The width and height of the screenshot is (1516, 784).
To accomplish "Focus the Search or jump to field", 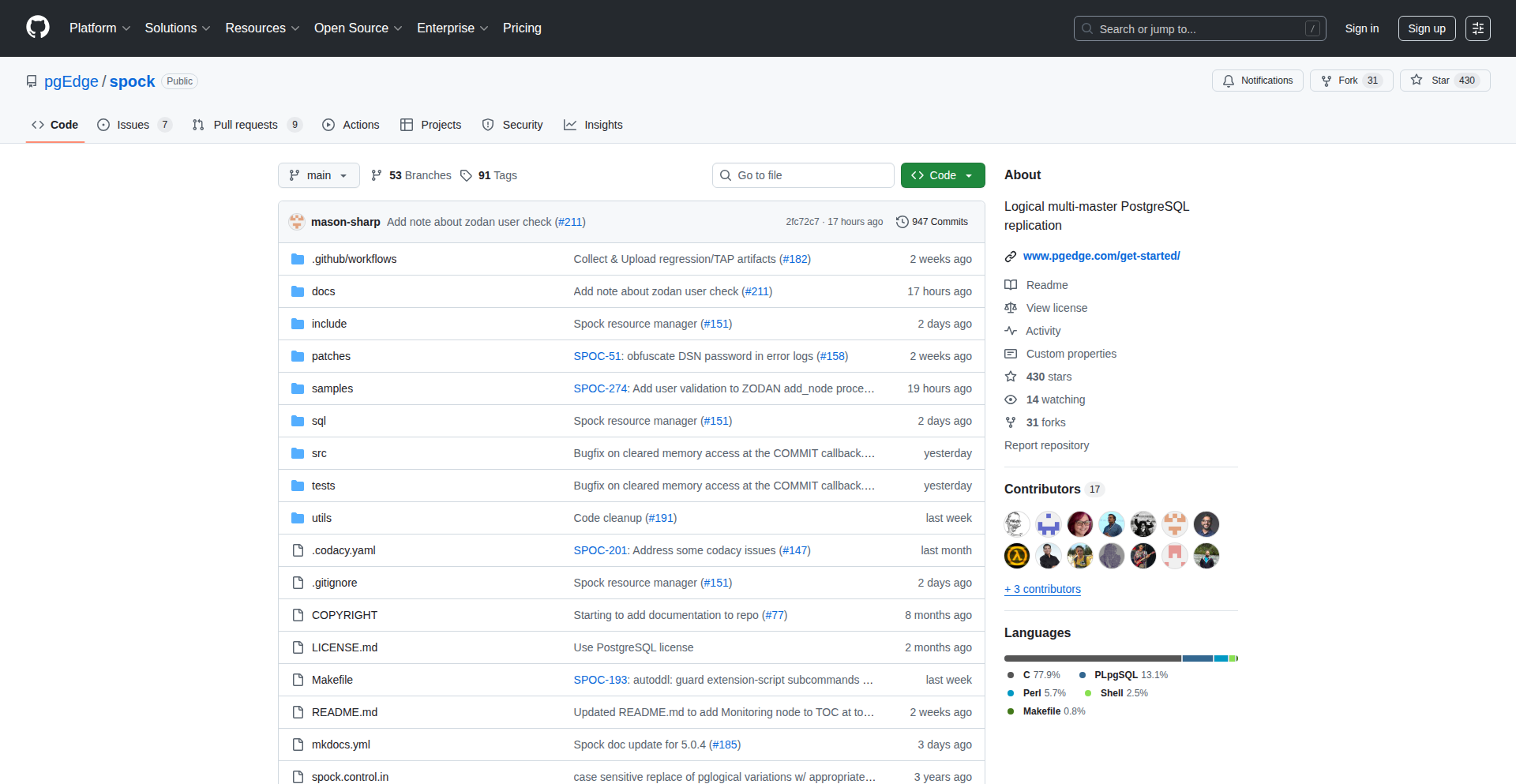I will click(x=1199, y=28).
